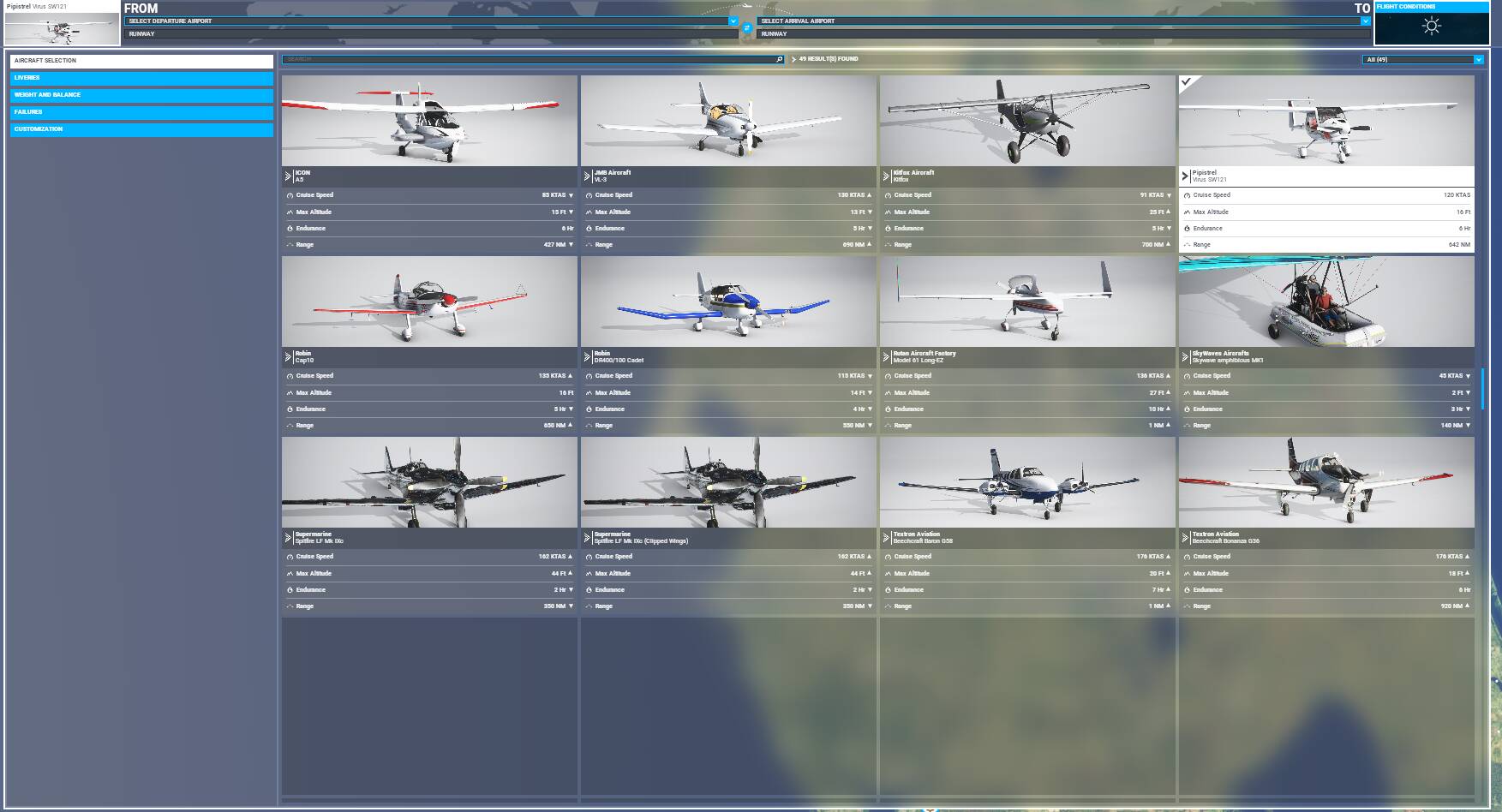Expand the Select Departure Airport dropdown
The width and height of the screenshot is (1502, 812).
point(733,21)
